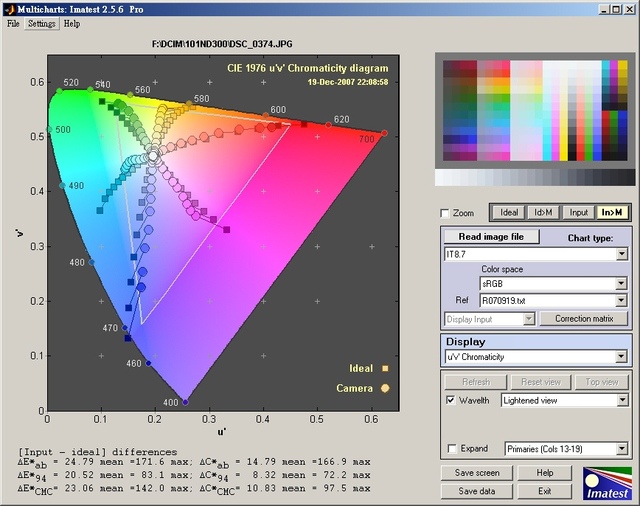
Task: Click the Multicharts title bar icon
Action: [10, 9]
